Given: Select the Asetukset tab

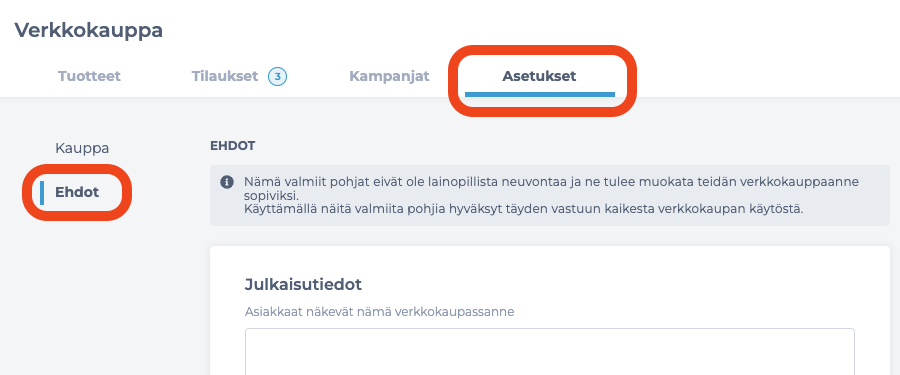Looking at the screenshot, I should point(539,76).
